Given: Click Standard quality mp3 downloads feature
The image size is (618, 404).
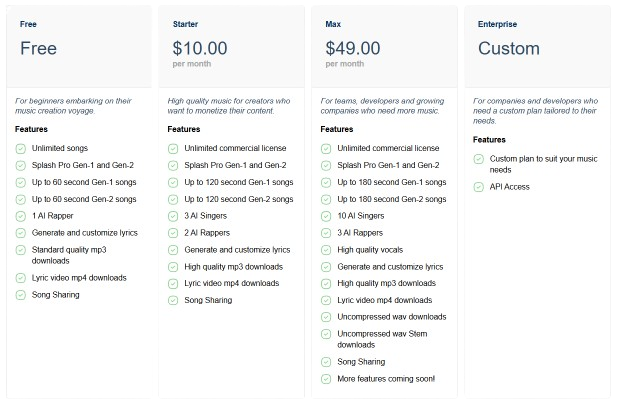Looking at the screenshot, I should [x=69, y=255].
